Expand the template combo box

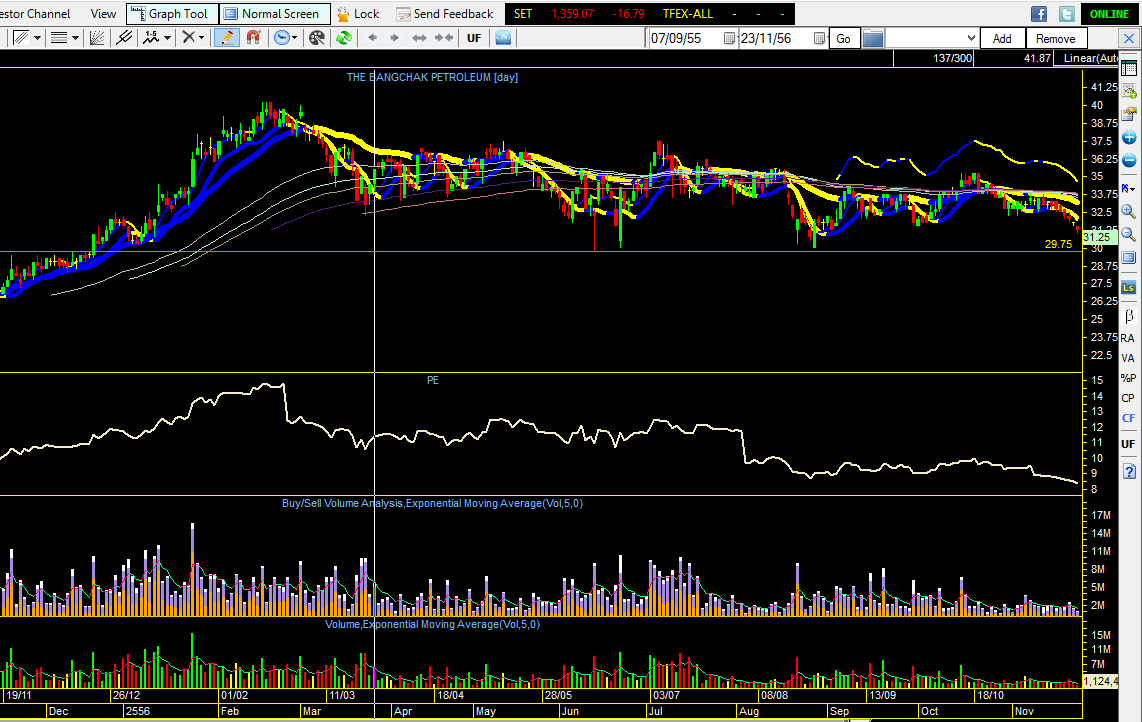tap(971, 39)
